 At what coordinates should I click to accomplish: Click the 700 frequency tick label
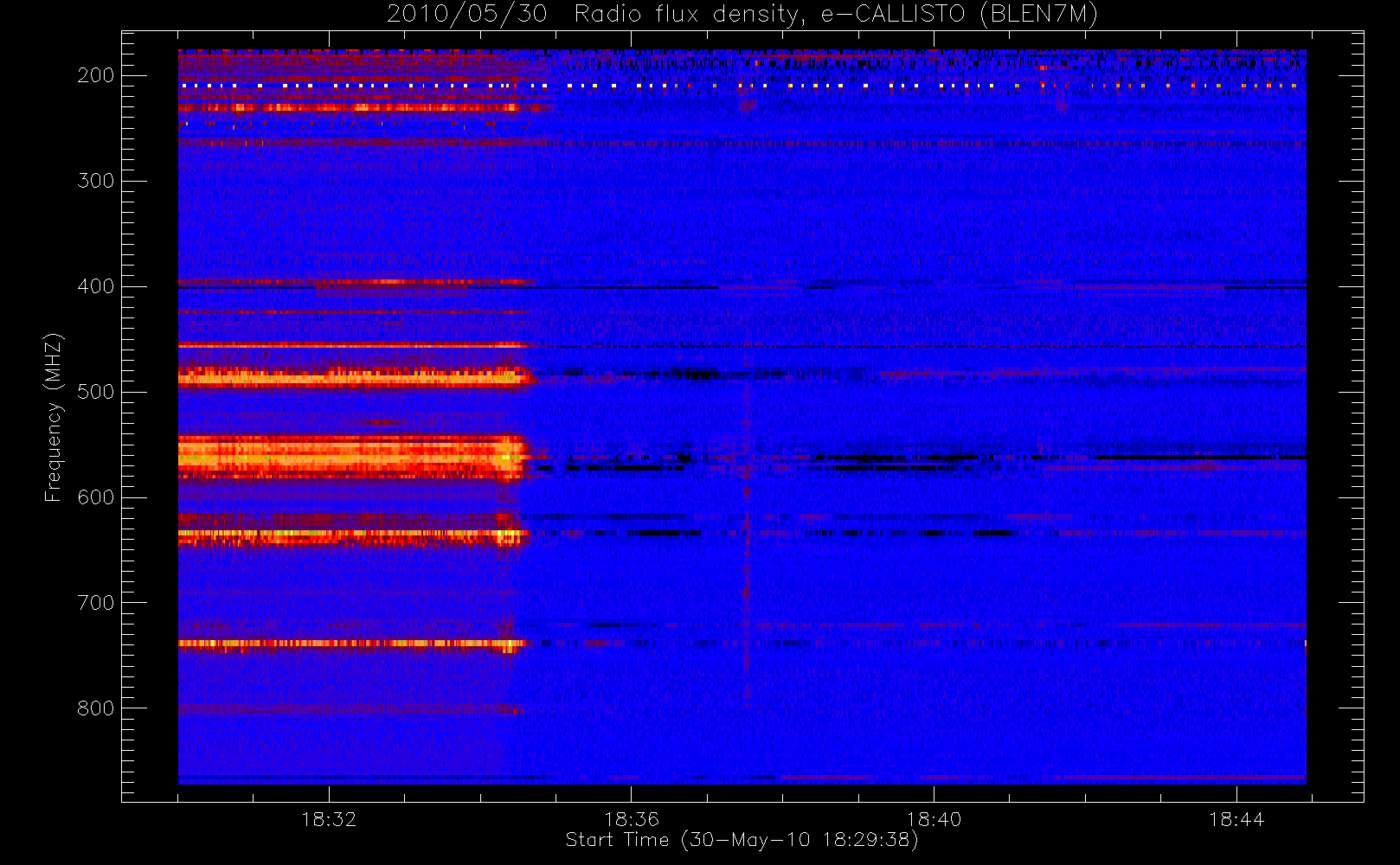(x=95, y=603)
